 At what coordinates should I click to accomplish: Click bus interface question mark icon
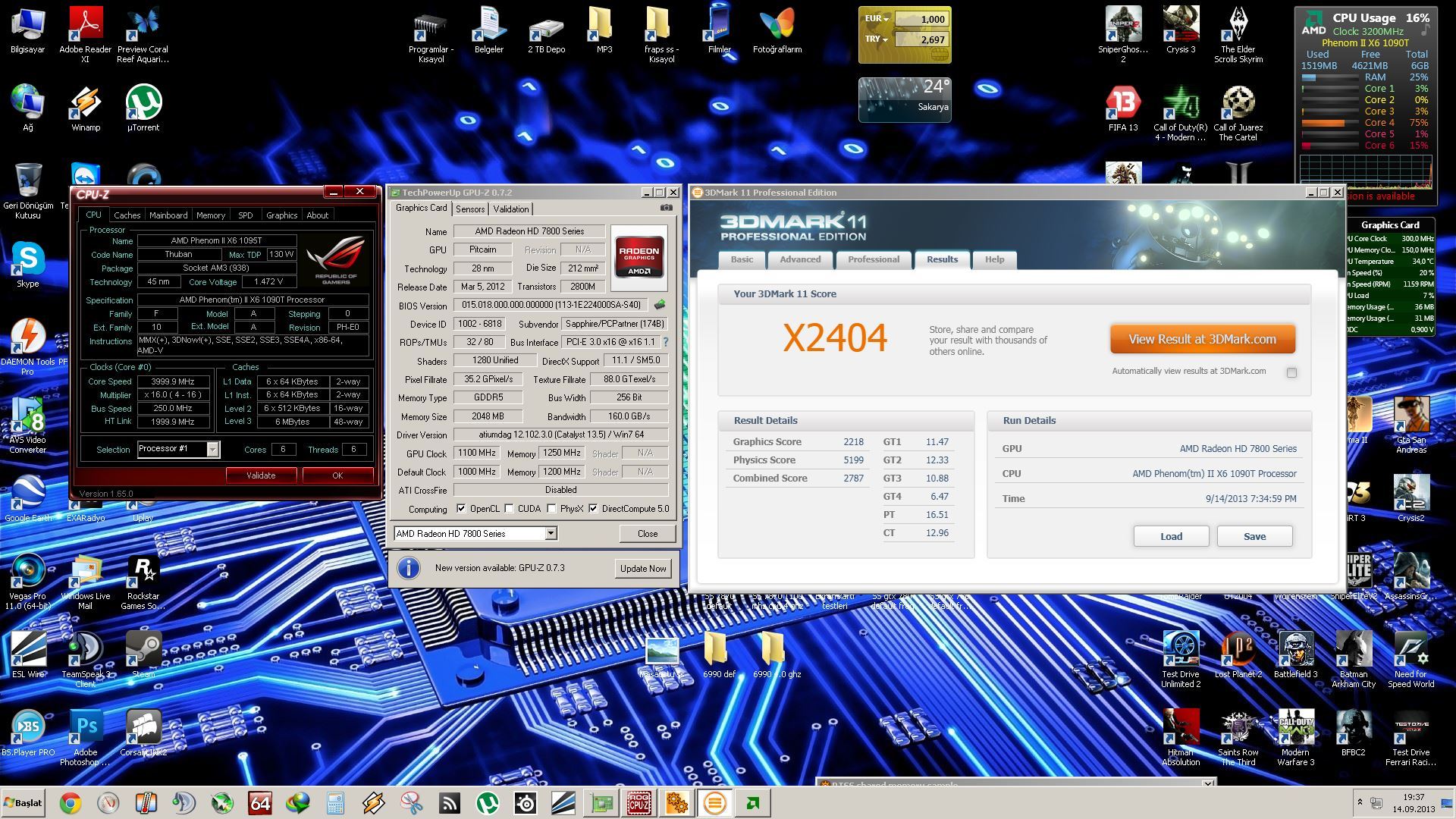tap(666, 342)
